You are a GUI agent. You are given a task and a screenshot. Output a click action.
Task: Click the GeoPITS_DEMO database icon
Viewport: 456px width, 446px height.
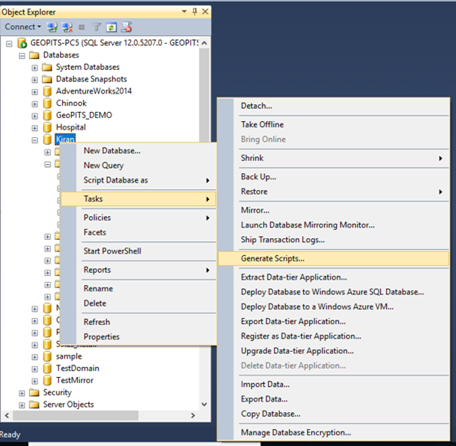pos(47,115)
